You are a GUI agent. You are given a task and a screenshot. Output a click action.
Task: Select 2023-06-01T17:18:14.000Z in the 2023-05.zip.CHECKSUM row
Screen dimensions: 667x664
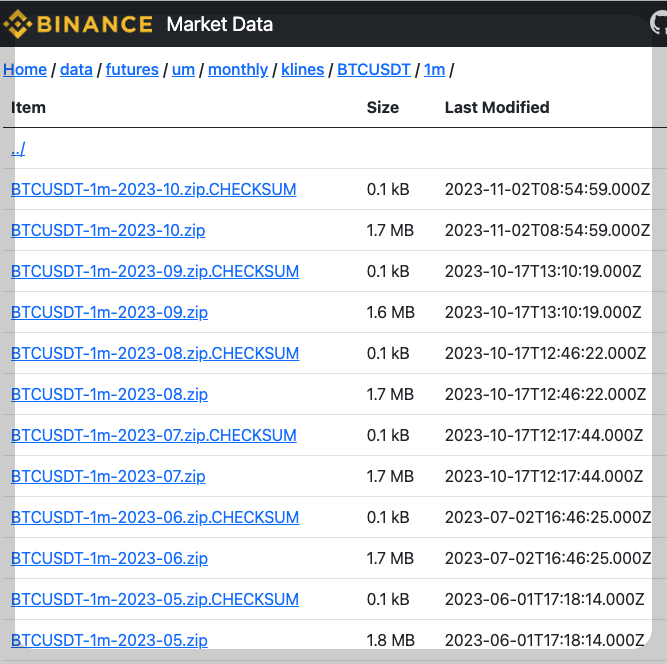[544, 600]
